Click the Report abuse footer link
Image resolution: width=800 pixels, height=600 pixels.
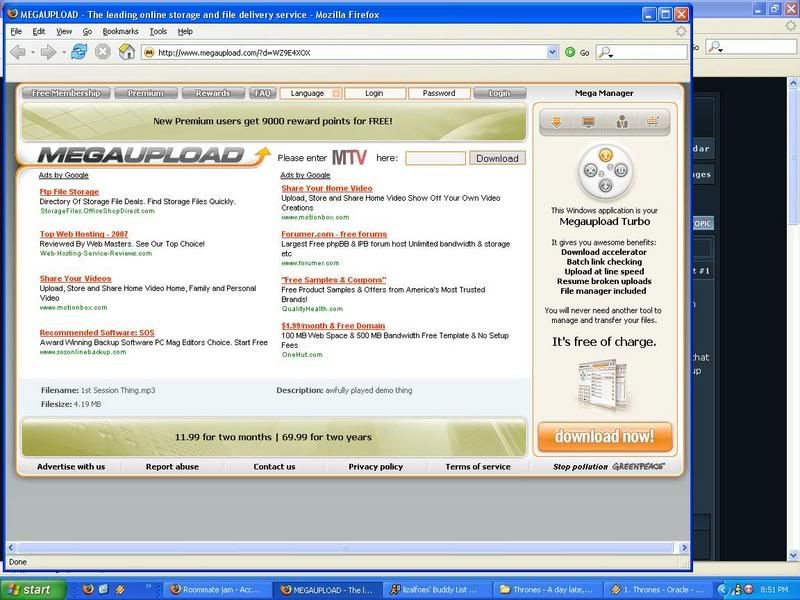tap(172, 466)
